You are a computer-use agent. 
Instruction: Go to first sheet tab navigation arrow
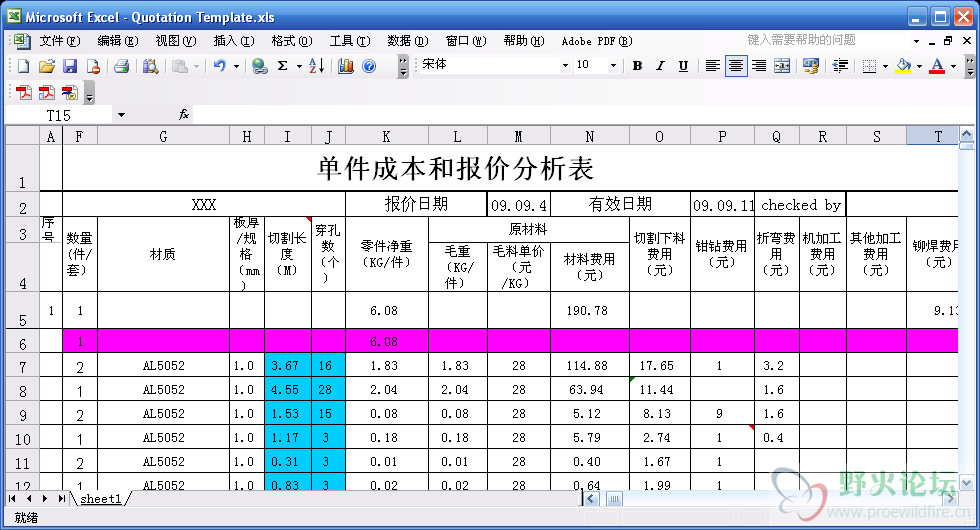point(12,498)
